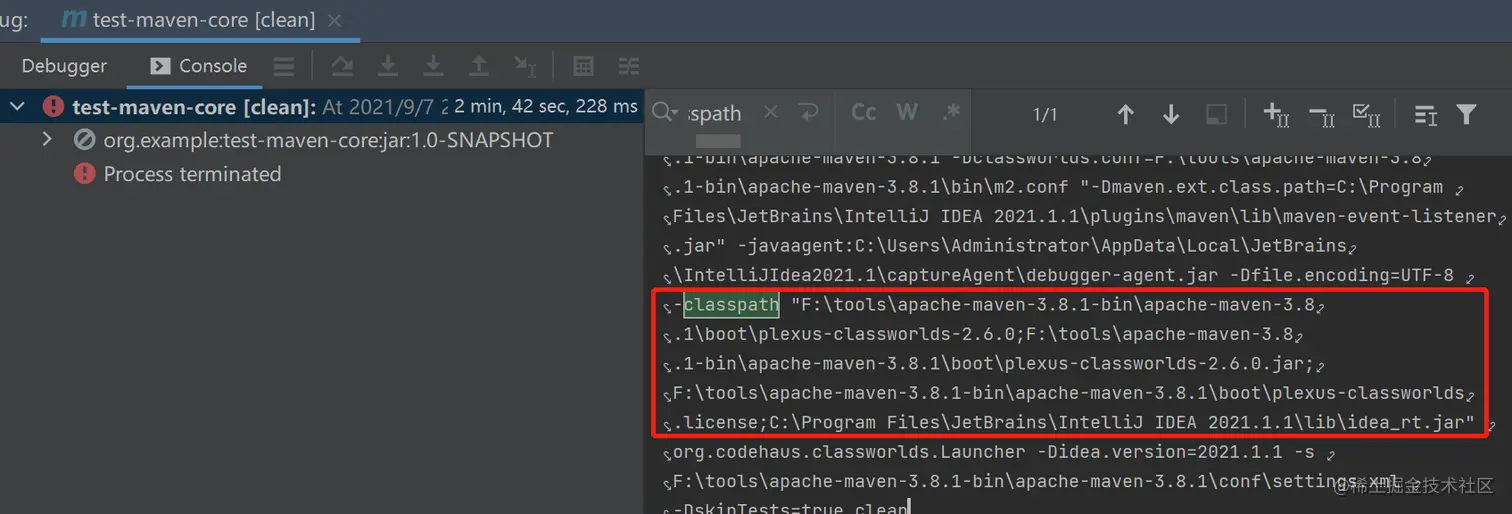Open the debug layout settings hamburger icon
Image resolution: width=1512 pixels, height=514 pixels.
pyautogui.click(x=284, y=66)
